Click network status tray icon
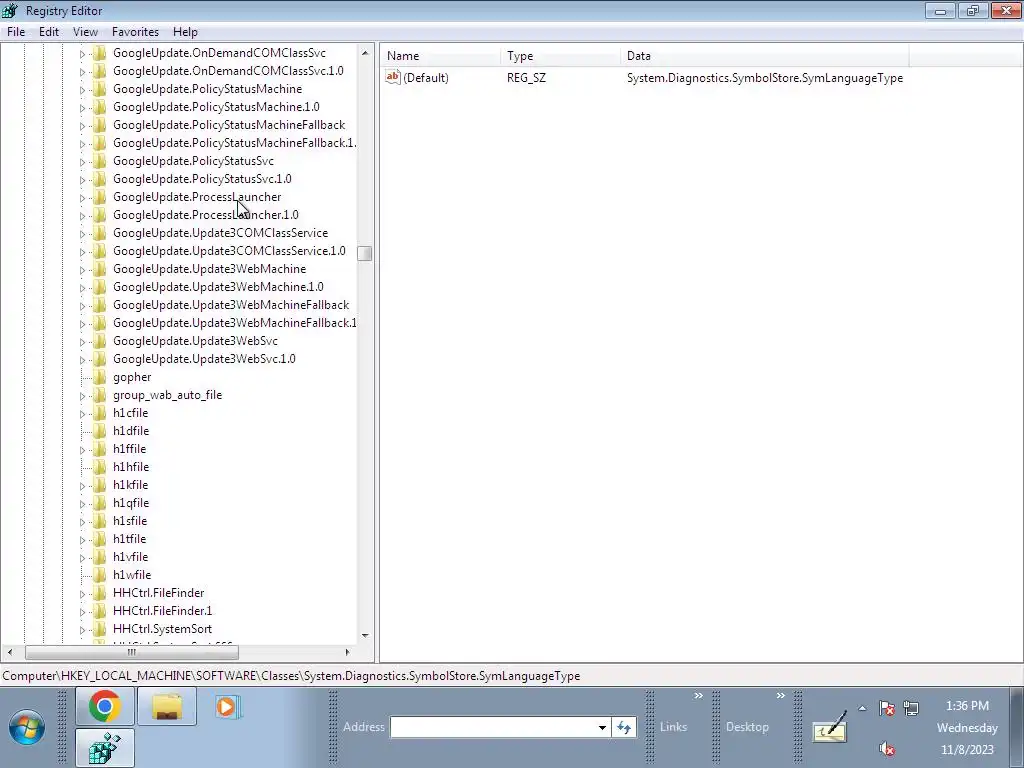Viewport: 1024px width, 768px height. pos(911,708)
